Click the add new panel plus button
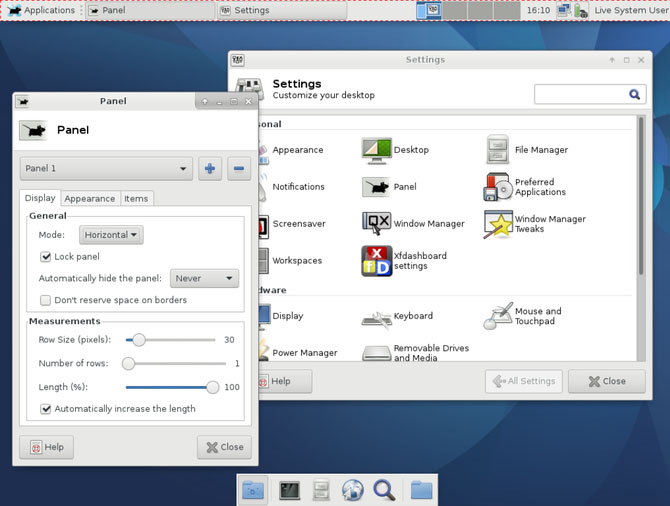 pyautogui.click(x=210, y=168)
